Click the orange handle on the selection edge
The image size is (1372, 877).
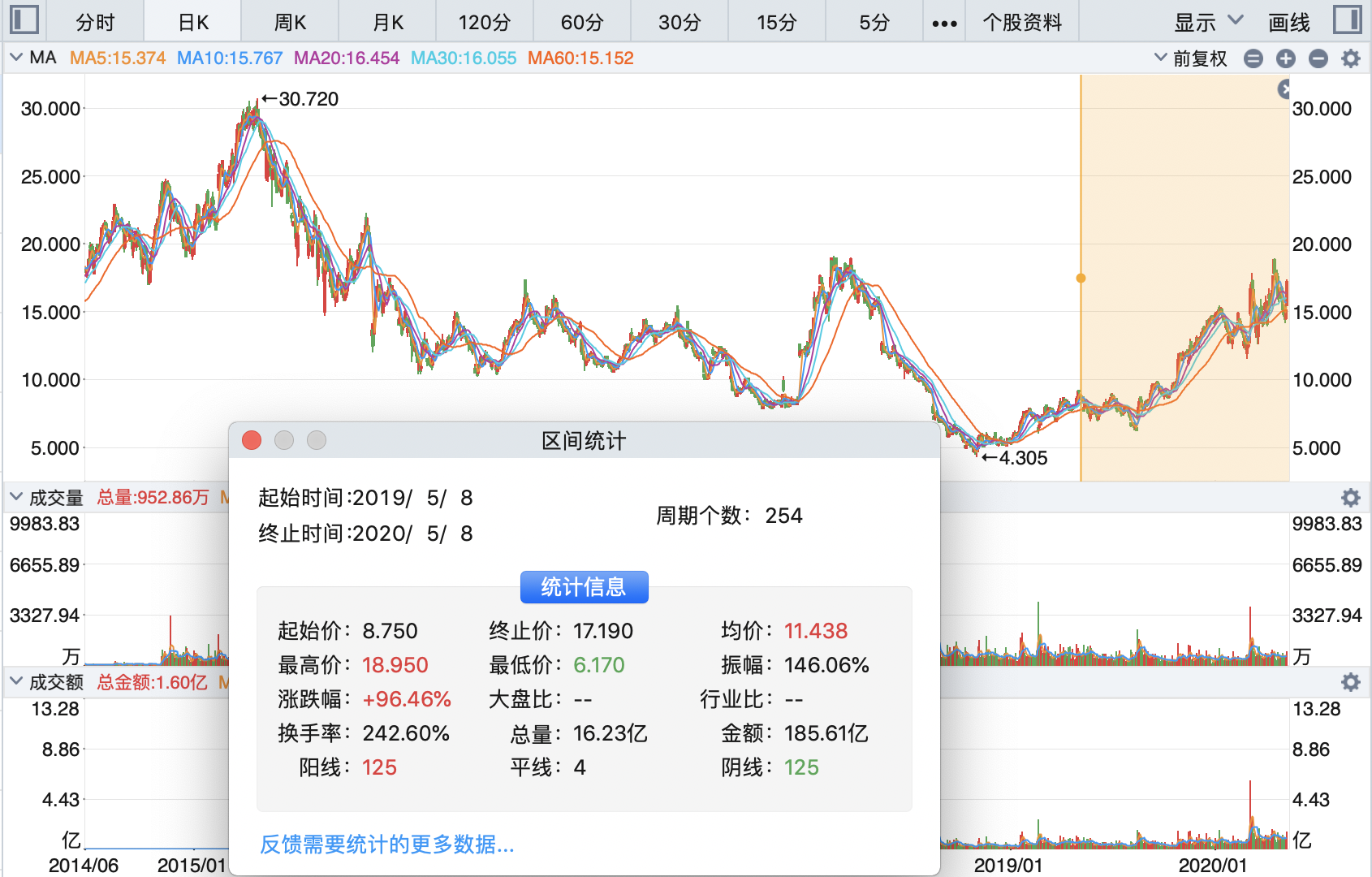click(x=1081, y=278)
